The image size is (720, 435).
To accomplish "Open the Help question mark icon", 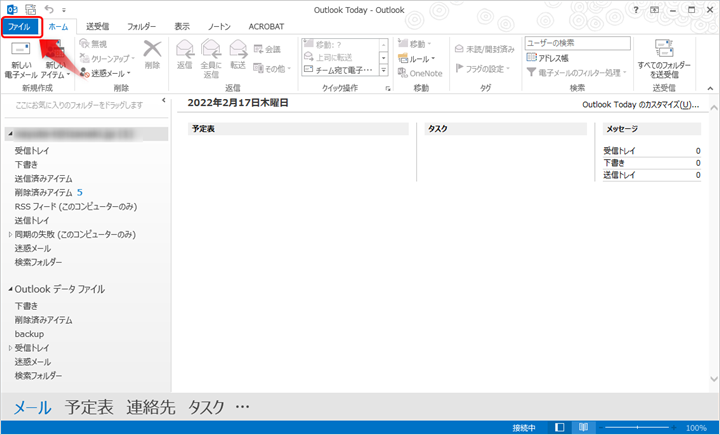I will [x=636, y=10].
